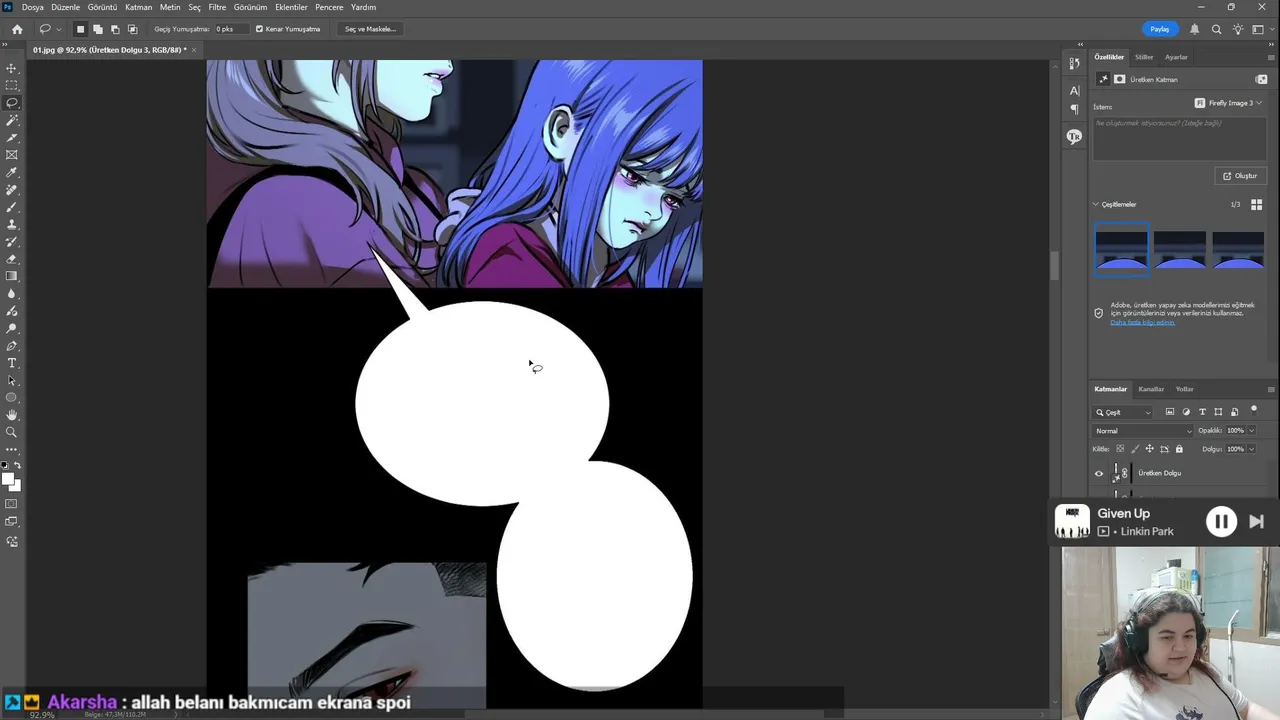Select the Horizontal Type tool
1280x720 pixels.
(x=12, y=363)
